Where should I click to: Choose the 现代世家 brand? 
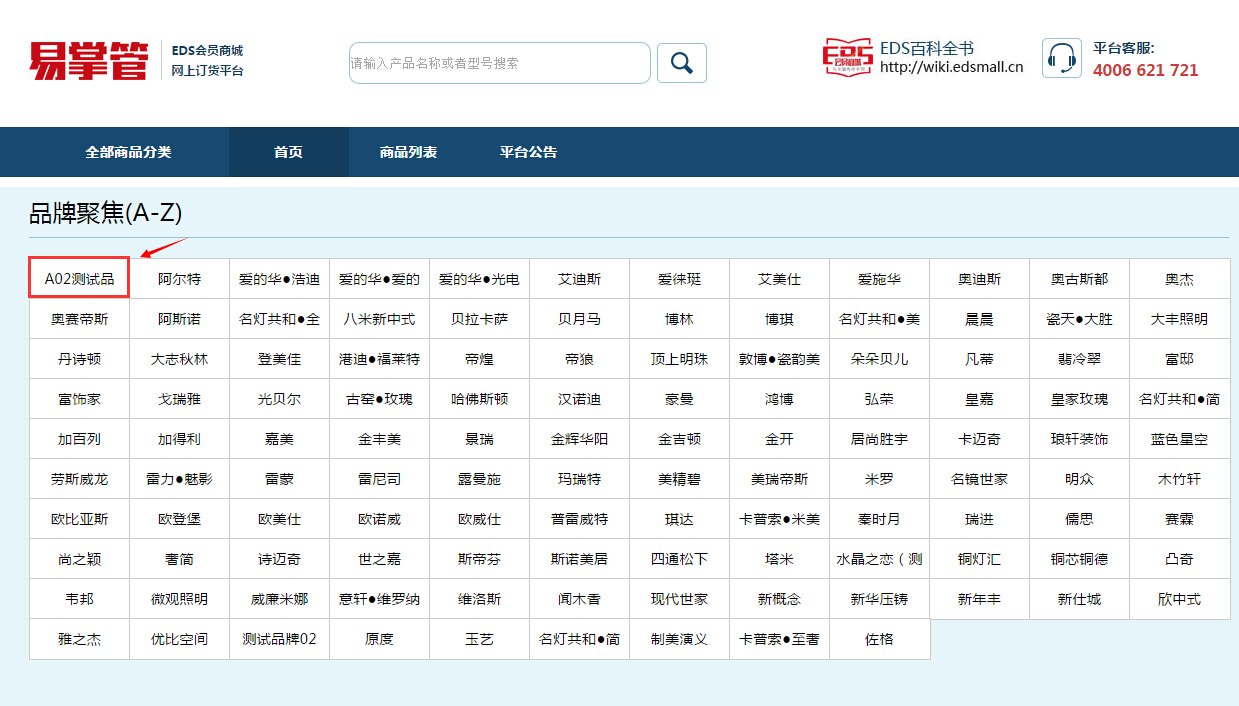point(680,599)
